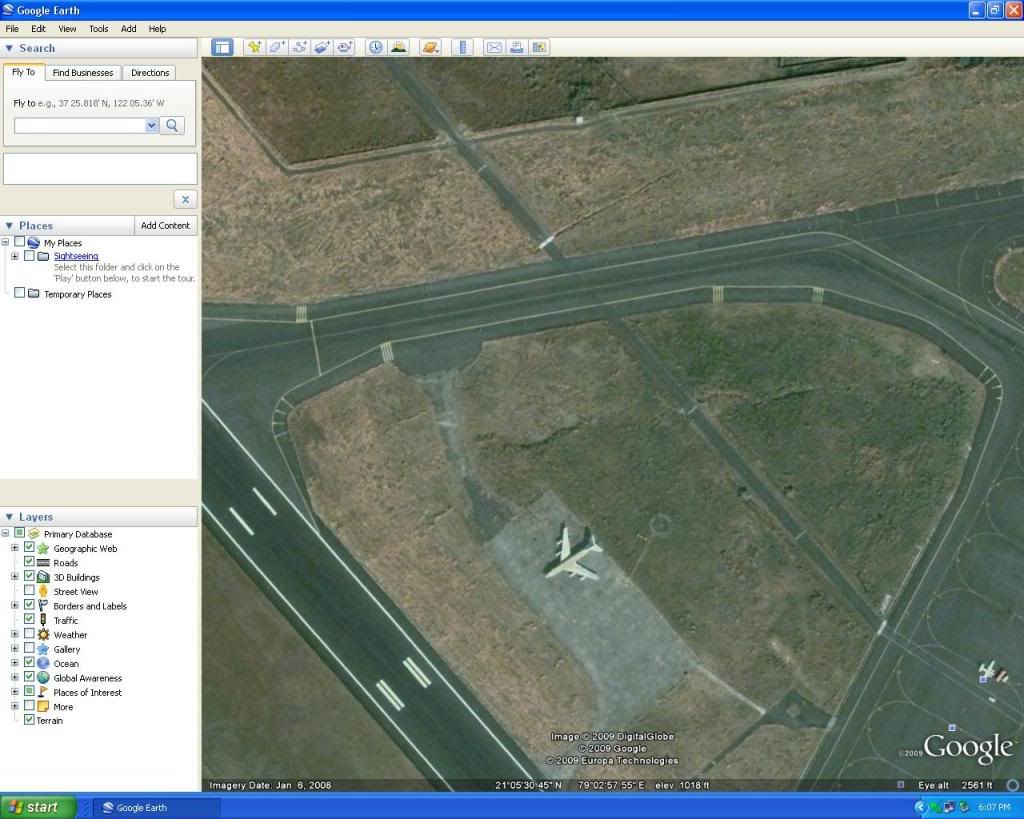This screenshot has height=819, width=1024.
Task: Expand the More layer tree node
Action: tap(14, 706)
